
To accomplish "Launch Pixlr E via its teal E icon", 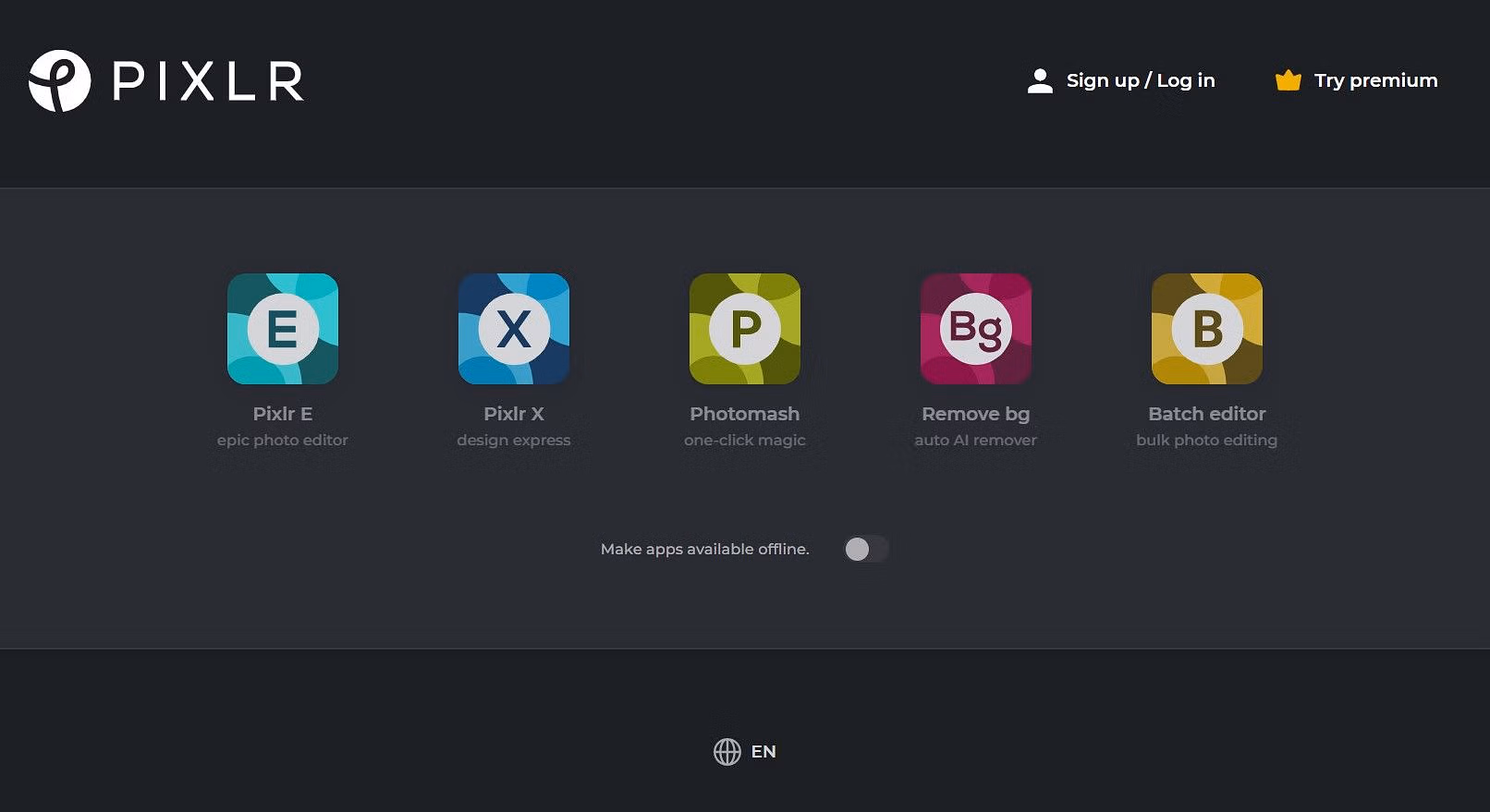I will 283,329.
